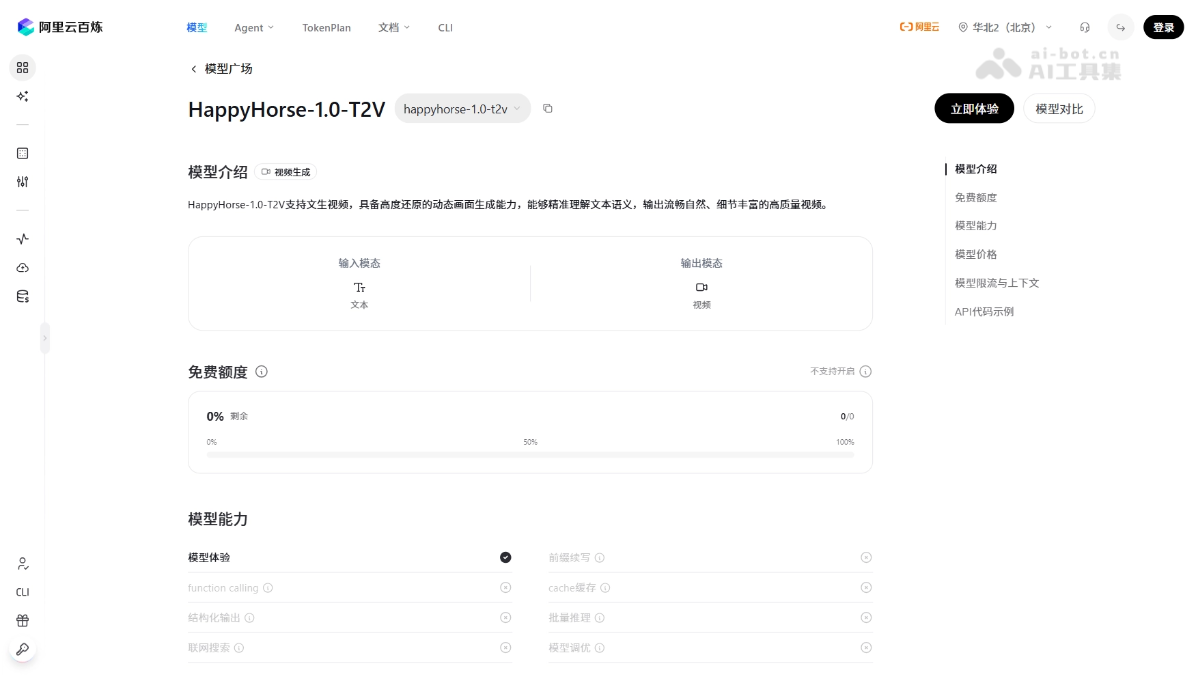Open the key icon at the sidebar bottom
Image resolution: width=1200 pixels, height=675 pixels.
[22, 649]
